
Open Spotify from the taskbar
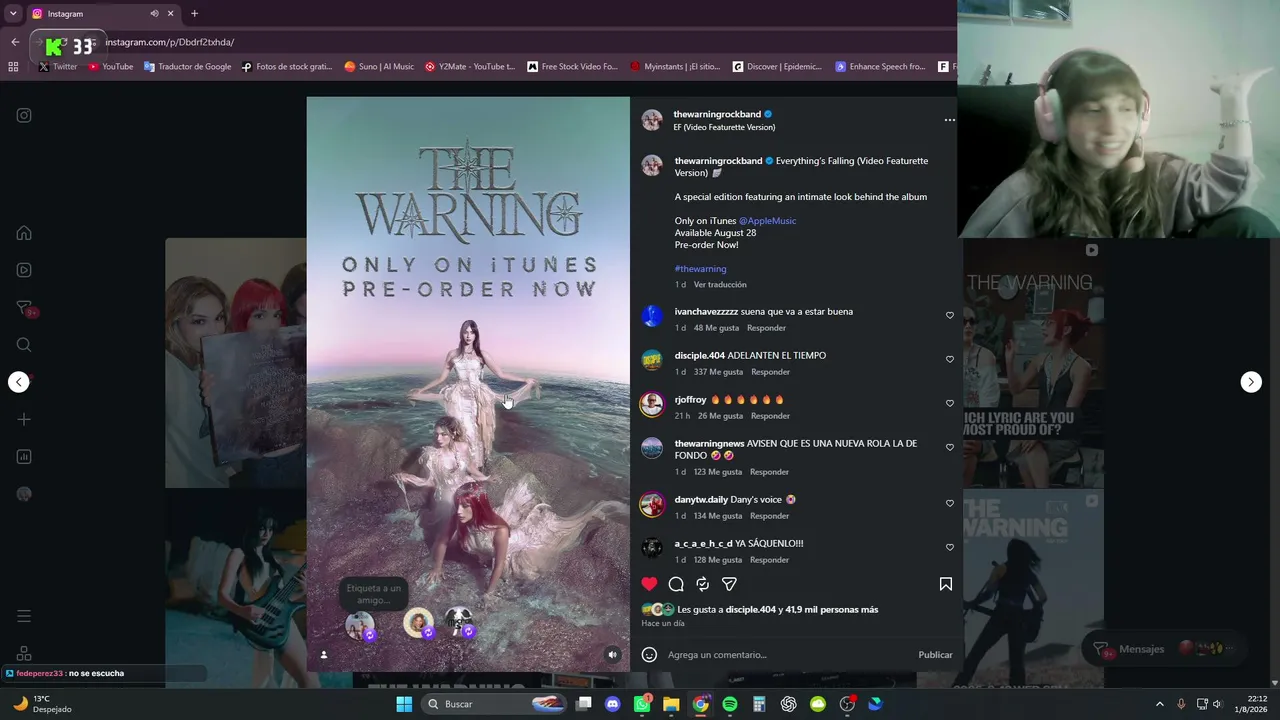click(x=730, y=704)
